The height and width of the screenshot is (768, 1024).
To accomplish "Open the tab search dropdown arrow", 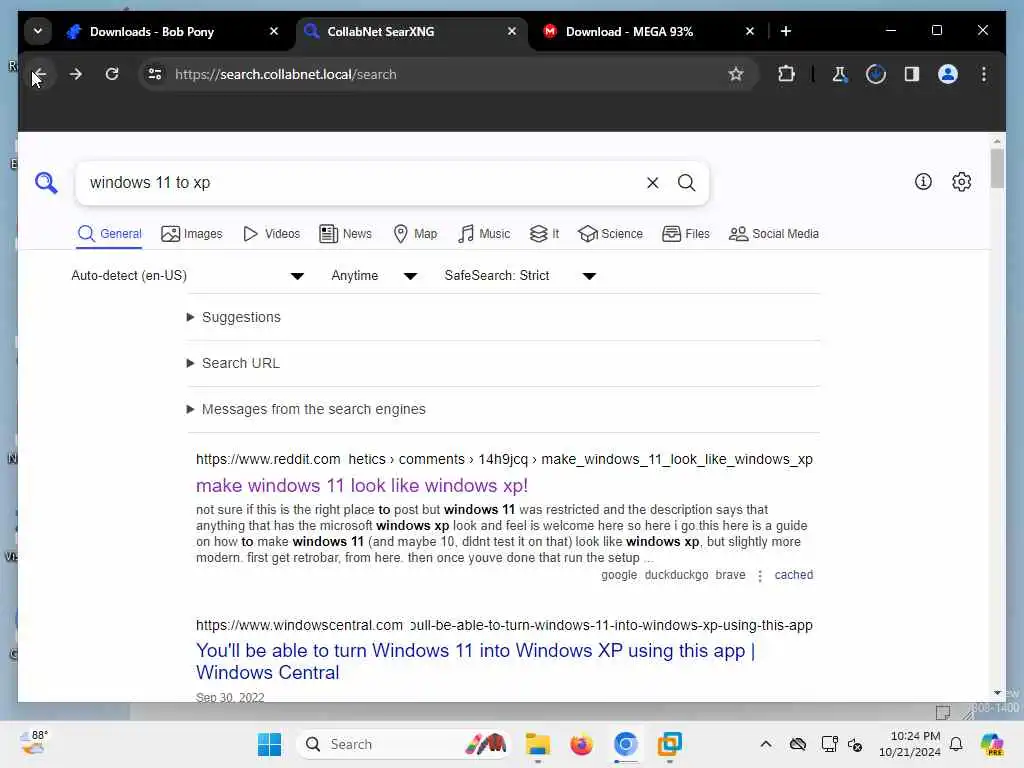I will point(38,31).
